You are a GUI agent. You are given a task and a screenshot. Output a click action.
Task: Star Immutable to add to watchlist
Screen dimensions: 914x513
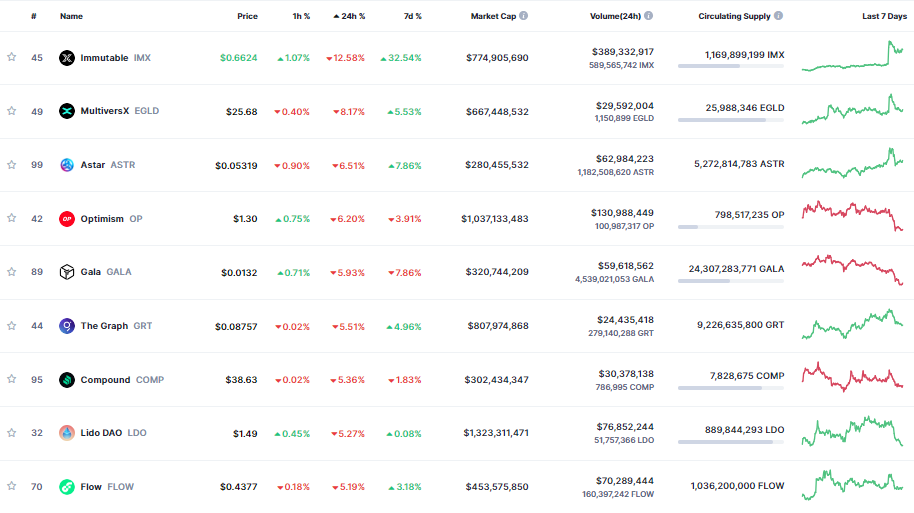12,58
